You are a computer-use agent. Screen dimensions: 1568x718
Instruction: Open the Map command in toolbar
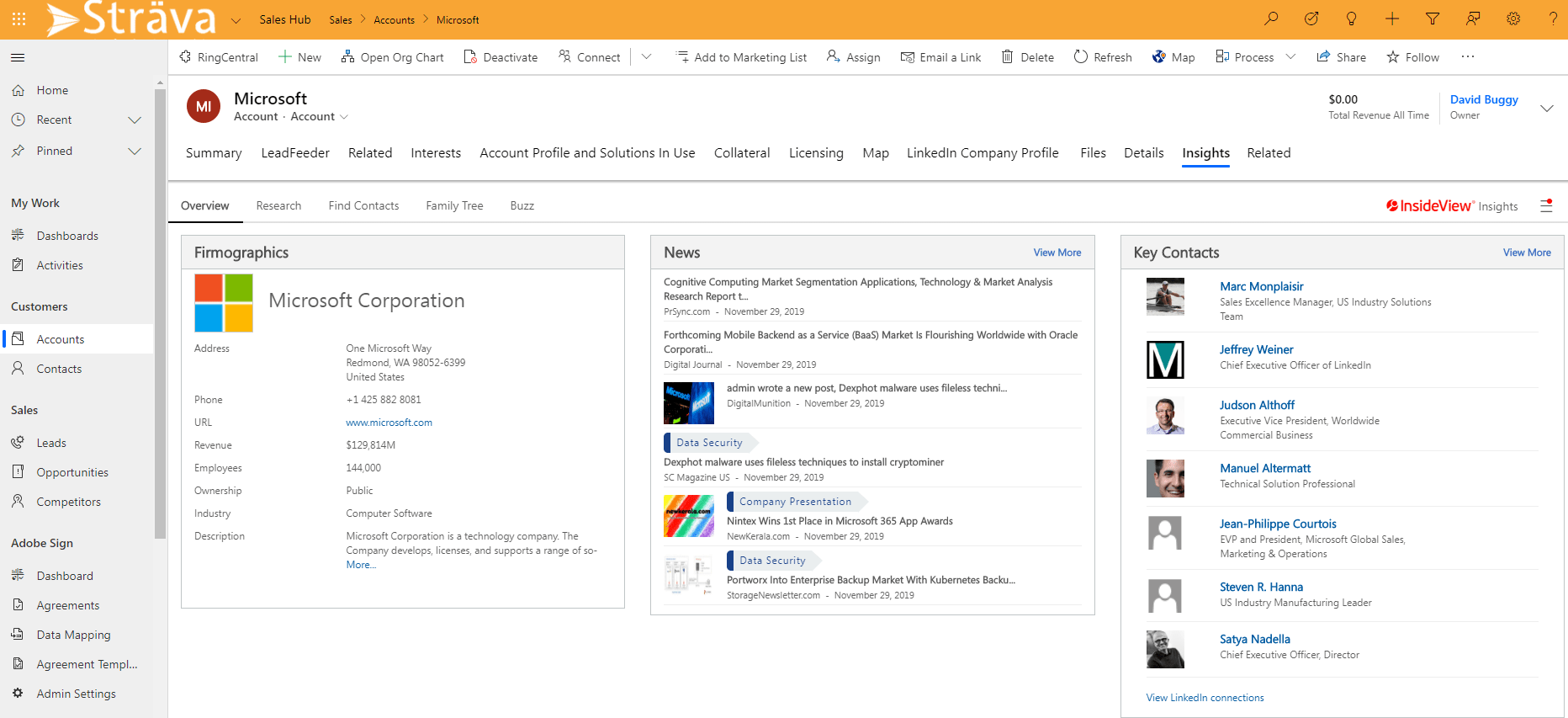coord(1173,57)
